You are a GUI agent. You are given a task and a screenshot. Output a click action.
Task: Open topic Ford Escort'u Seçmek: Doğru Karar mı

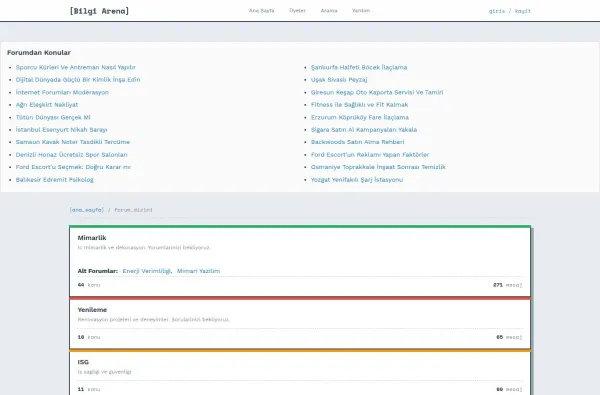pyautogui.click(x=73, y=167)
